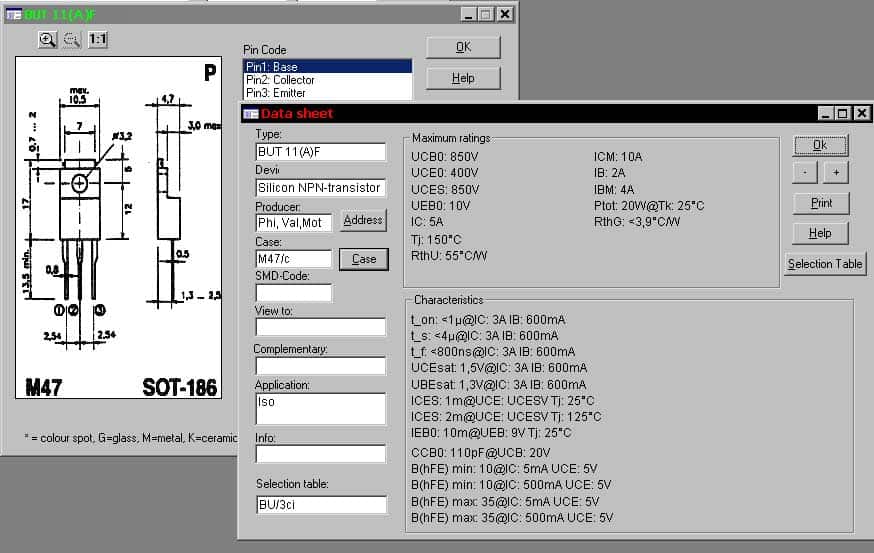Click OK in the BUT 11(A)F window
The image size is (874, 553).
coord(463,47)
